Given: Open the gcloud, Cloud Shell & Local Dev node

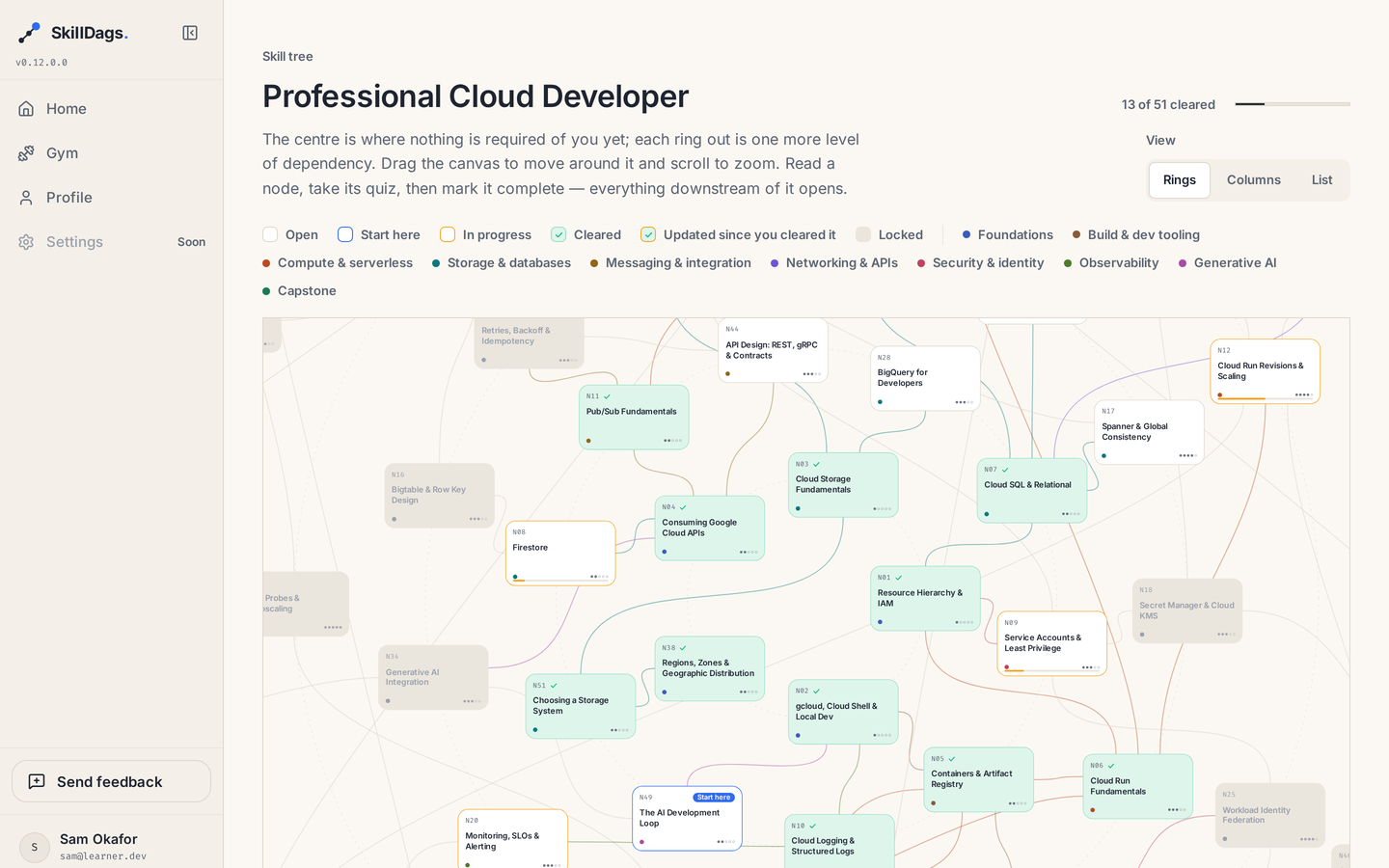Looking at the screenshot, I should pos(843,712).
